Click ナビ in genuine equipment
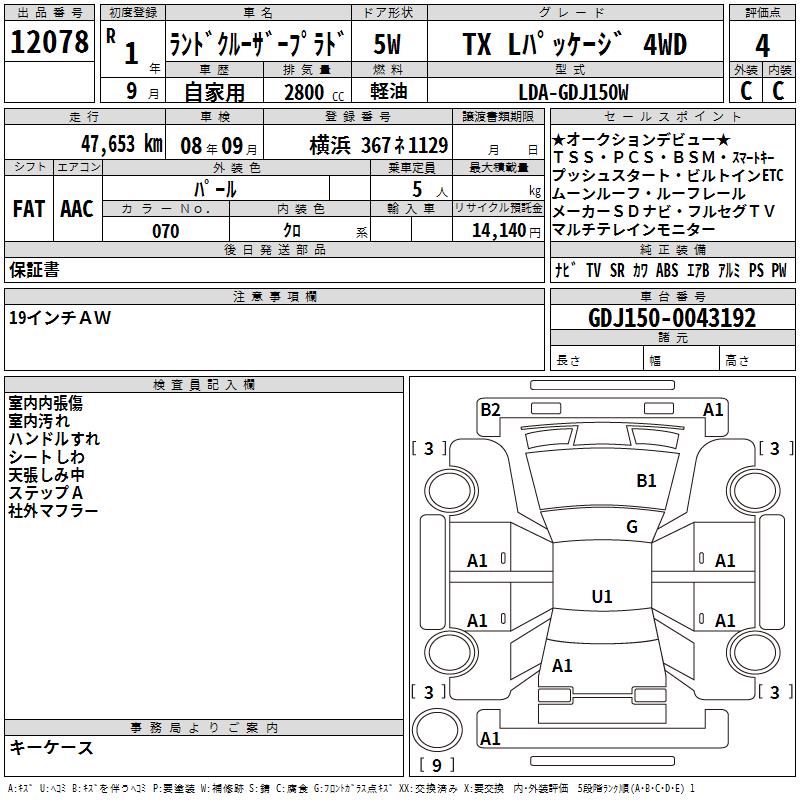The width and height of the screenshot is (800, 800). tap(565, 270)
